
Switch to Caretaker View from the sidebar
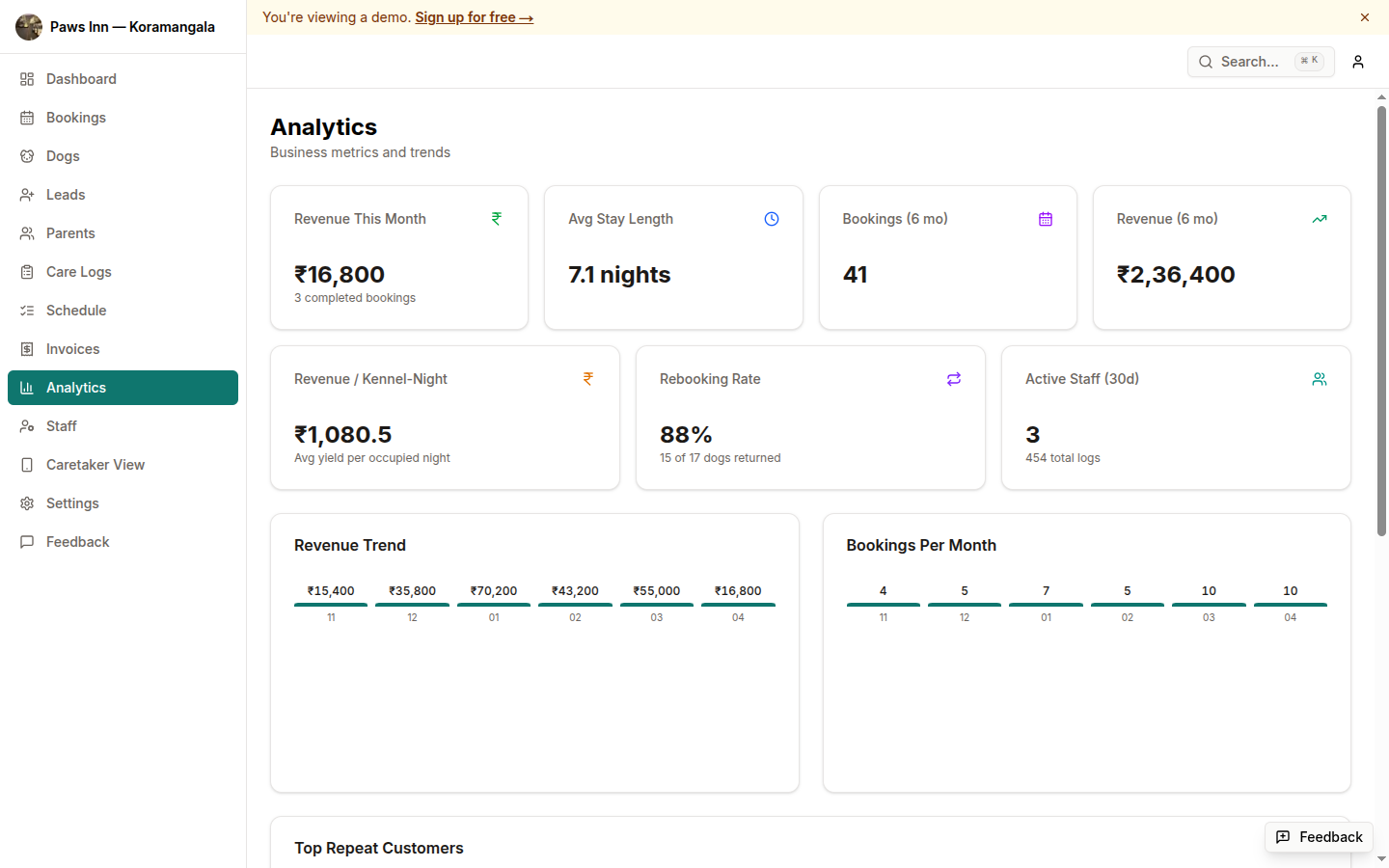[x=27, y=464]
